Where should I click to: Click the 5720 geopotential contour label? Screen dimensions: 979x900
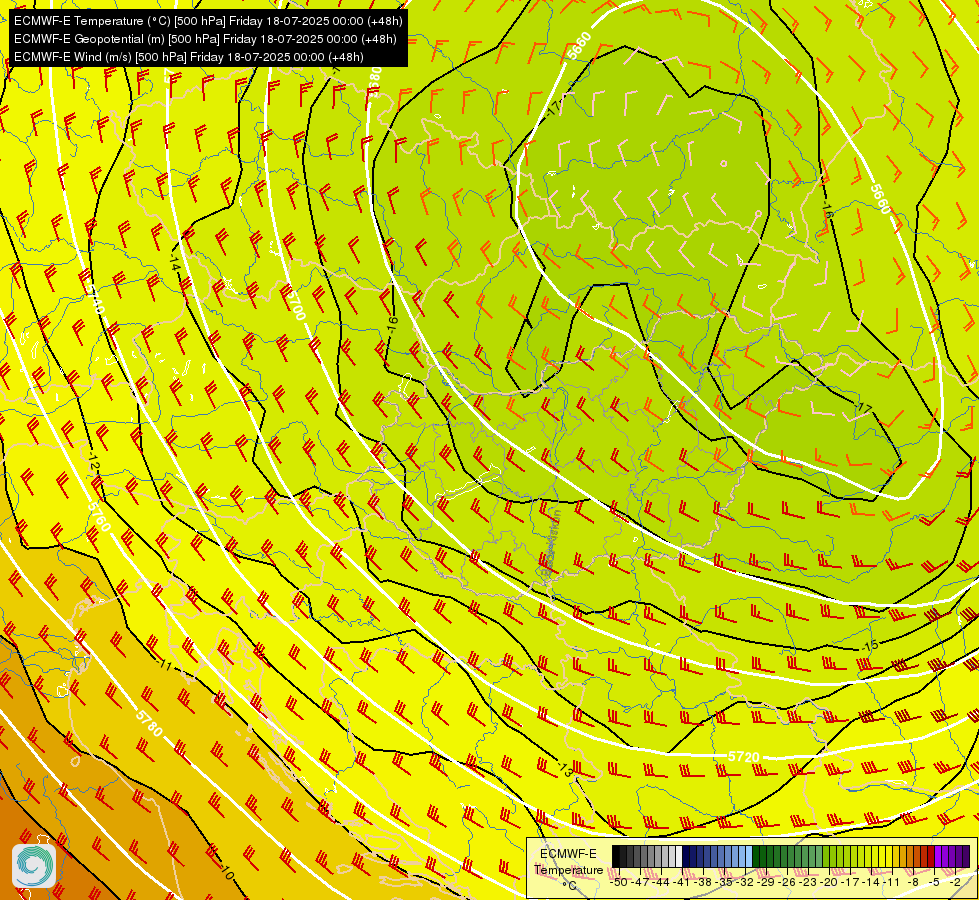tap(744, 756)
